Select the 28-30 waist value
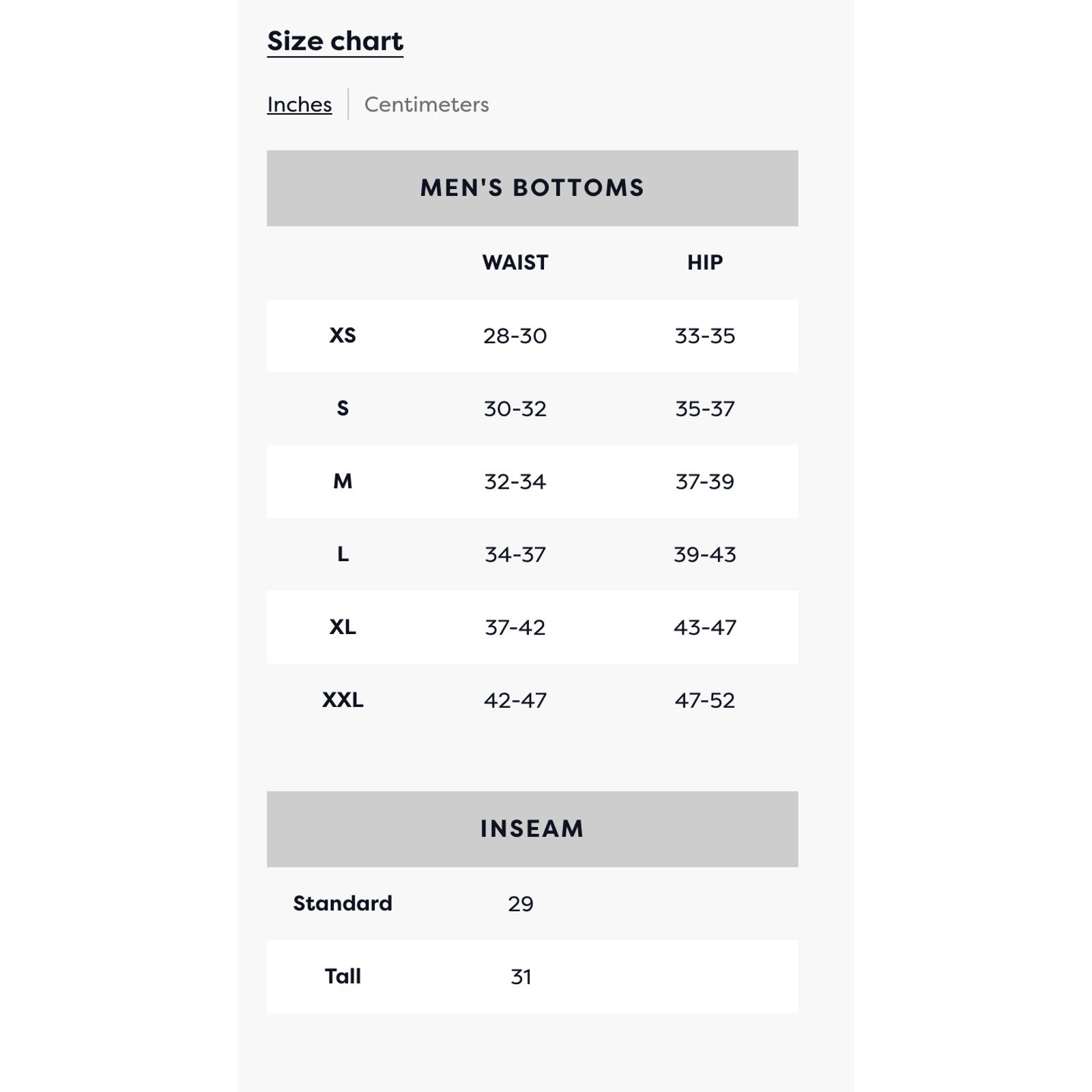The image size is (1092, 1092). [x=515, y=336]
